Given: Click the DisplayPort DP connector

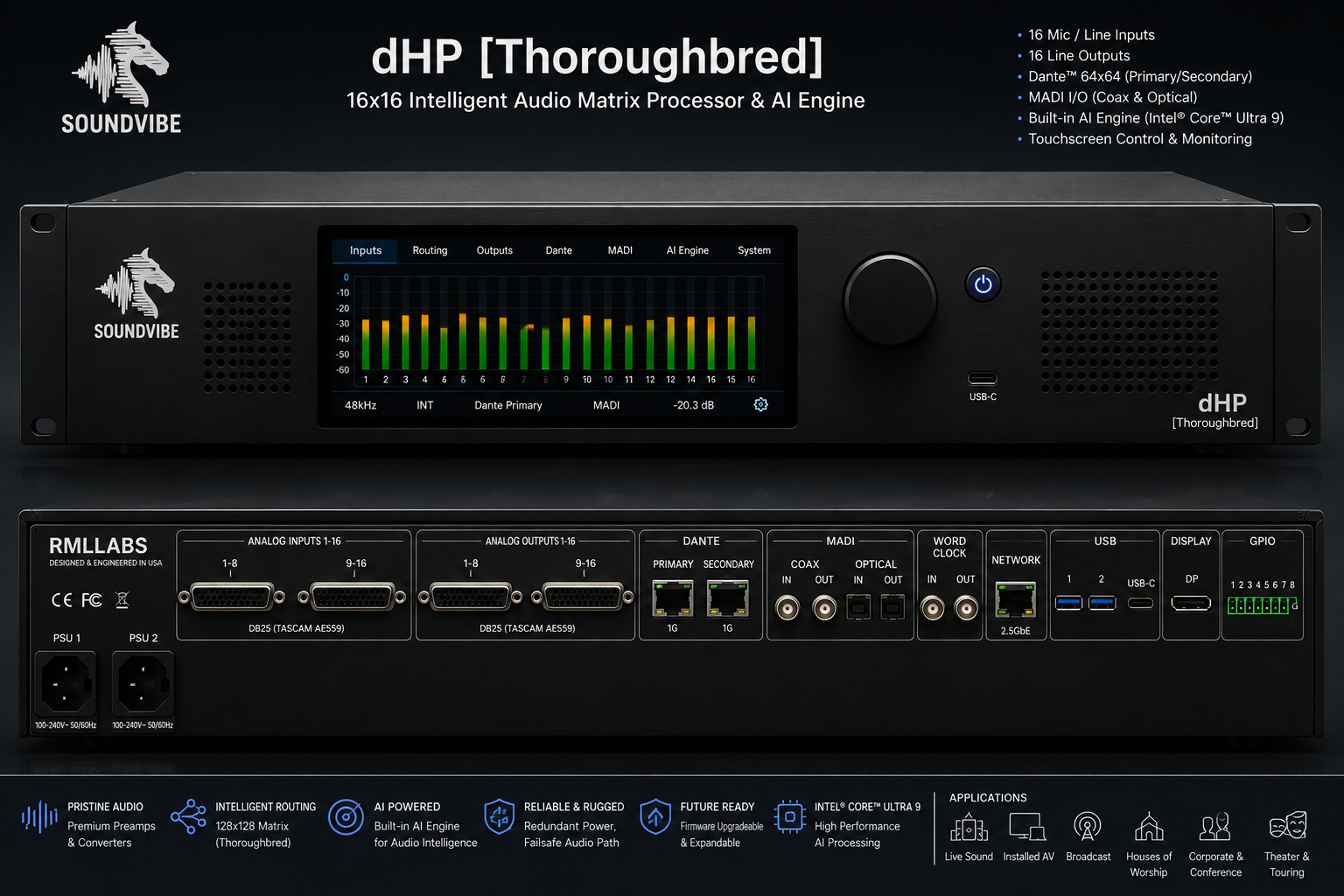Looking at the screenshot, I should tap(1191, 603).
